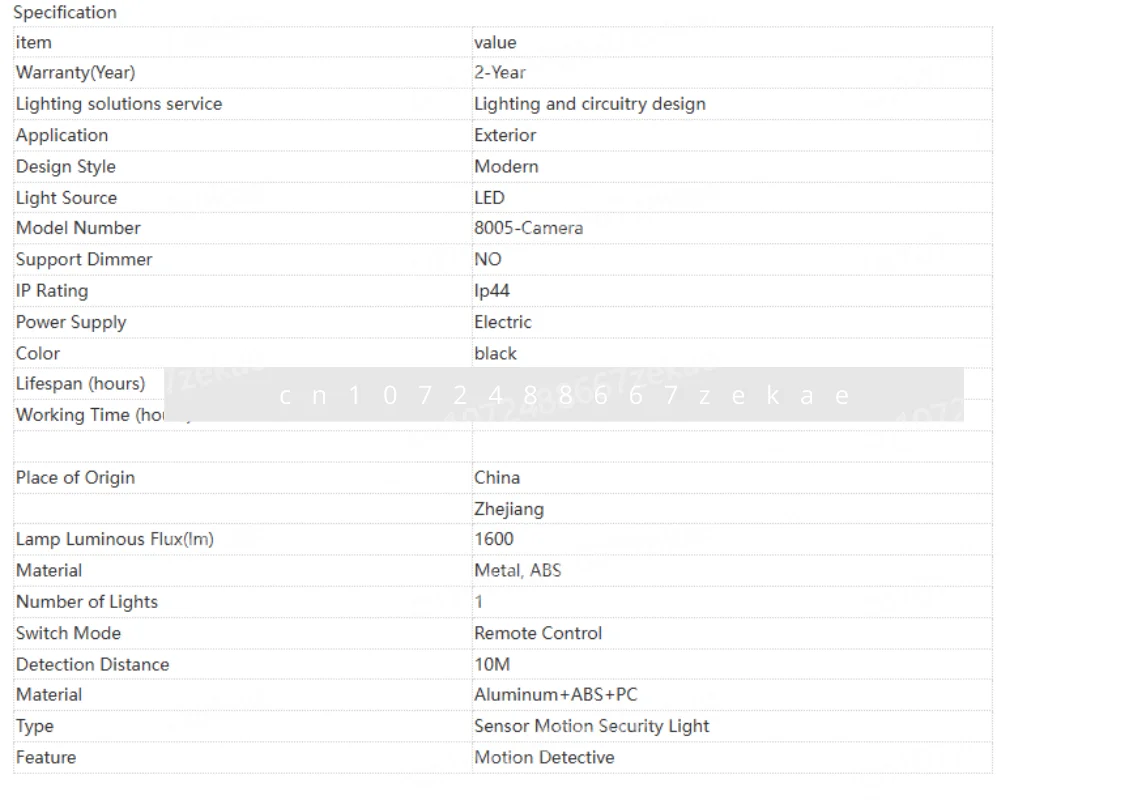Select the 8005-Camera model number value
Image resolution: width=1129 pixels, height=800 pixels.
(528, 228)
